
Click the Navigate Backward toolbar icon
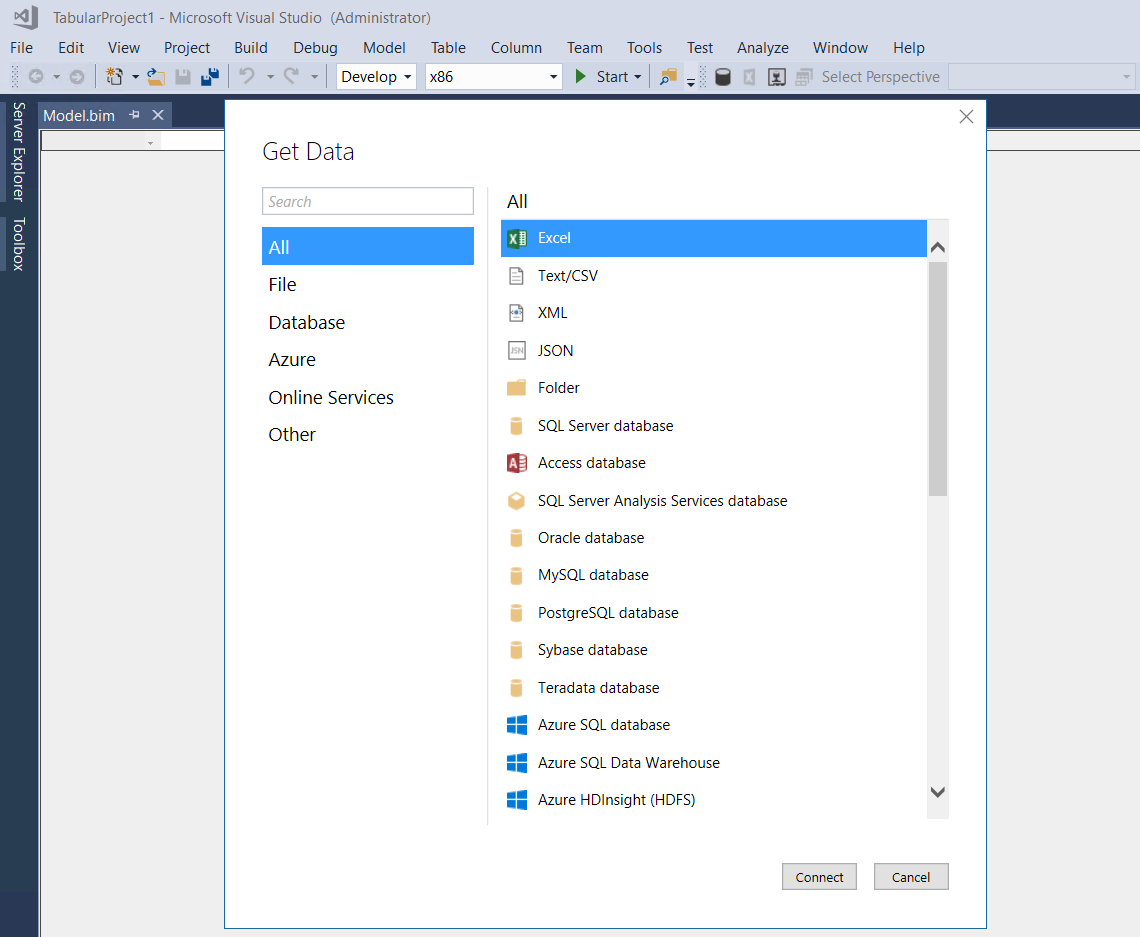coord(36,76)
